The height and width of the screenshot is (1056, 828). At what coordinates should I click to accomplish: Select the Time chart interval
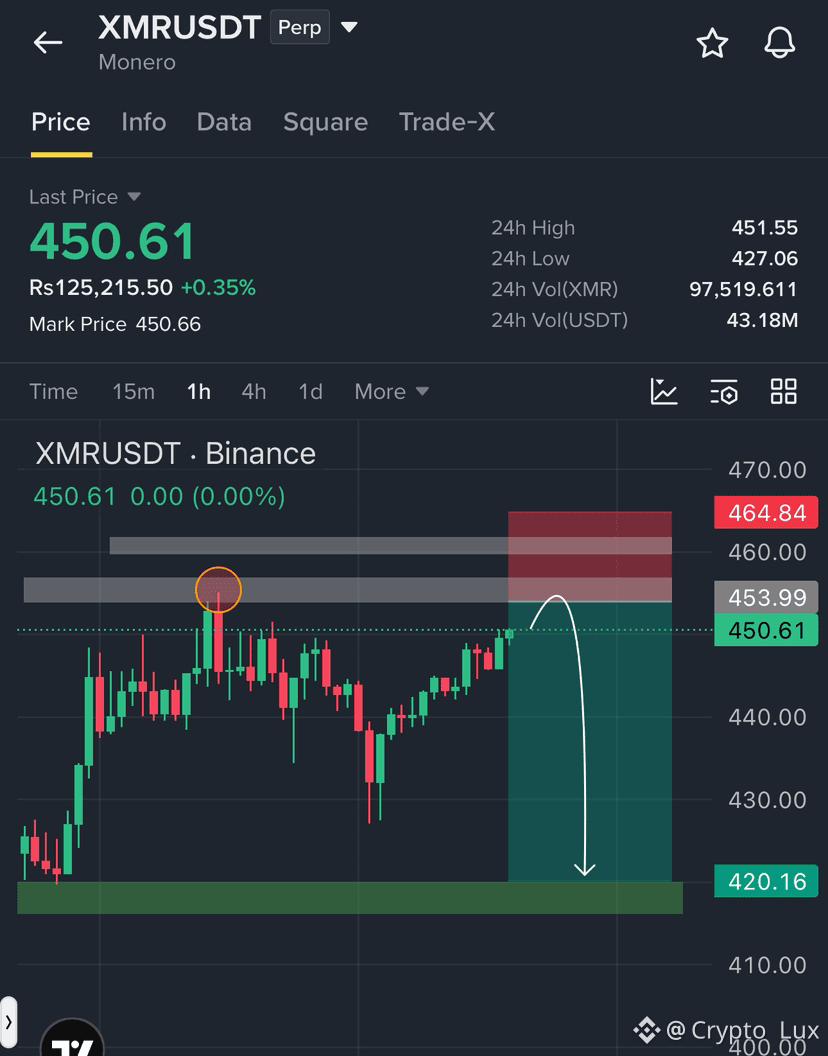pyautogui.click(x=53, y=391)
